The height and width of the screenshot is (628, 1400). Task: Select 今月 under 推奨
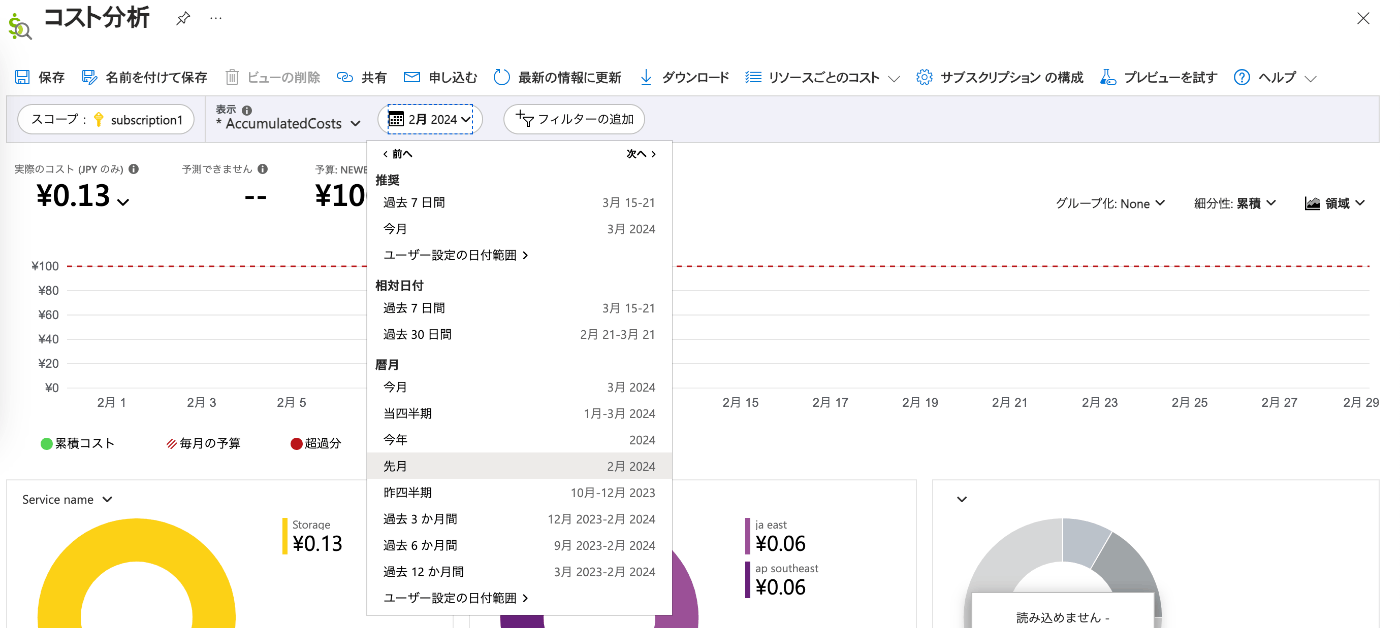tap(519, 229)
